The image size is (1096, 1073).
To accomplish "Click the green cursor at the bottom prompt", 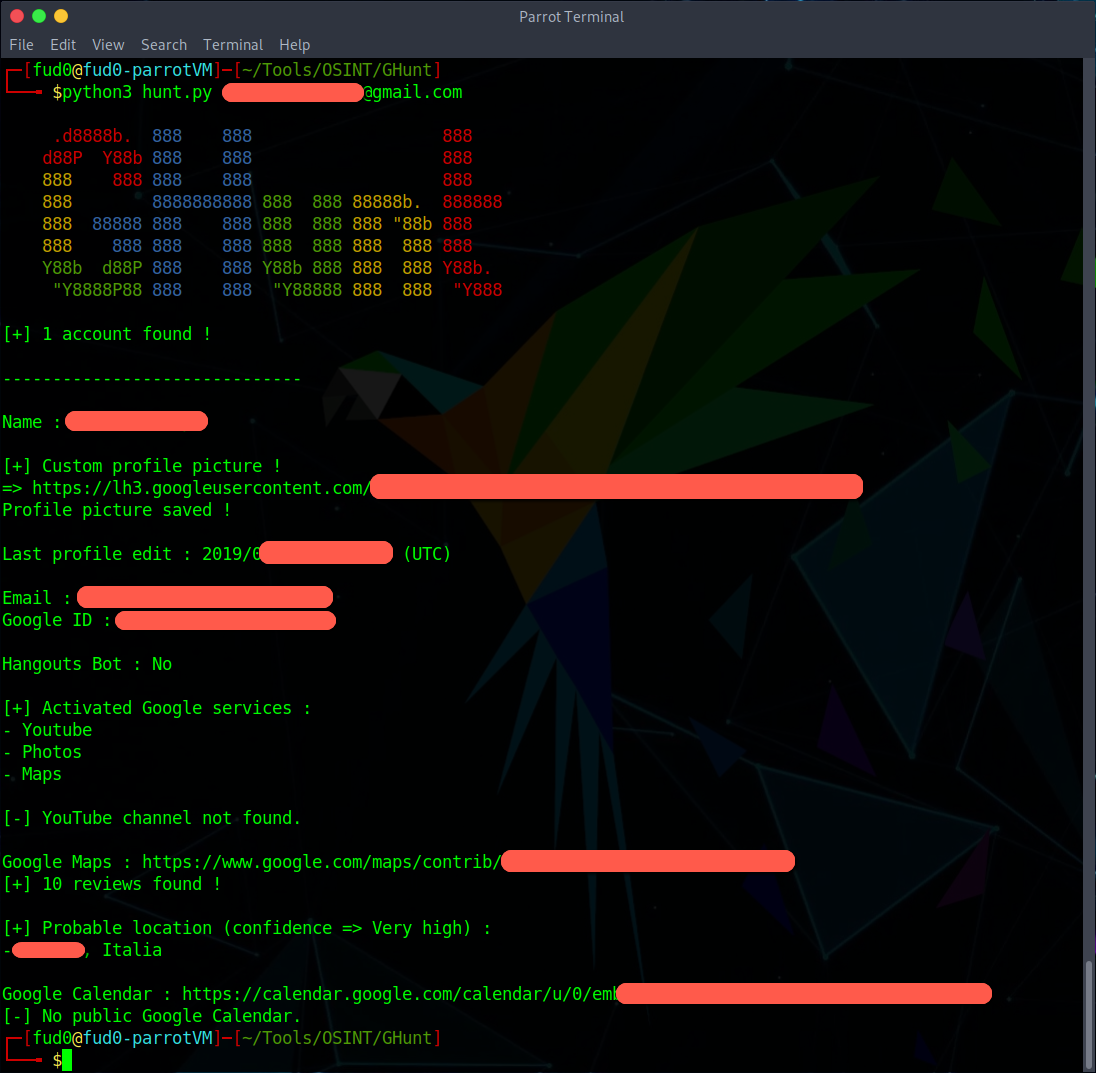I will tap(67, 1060).
